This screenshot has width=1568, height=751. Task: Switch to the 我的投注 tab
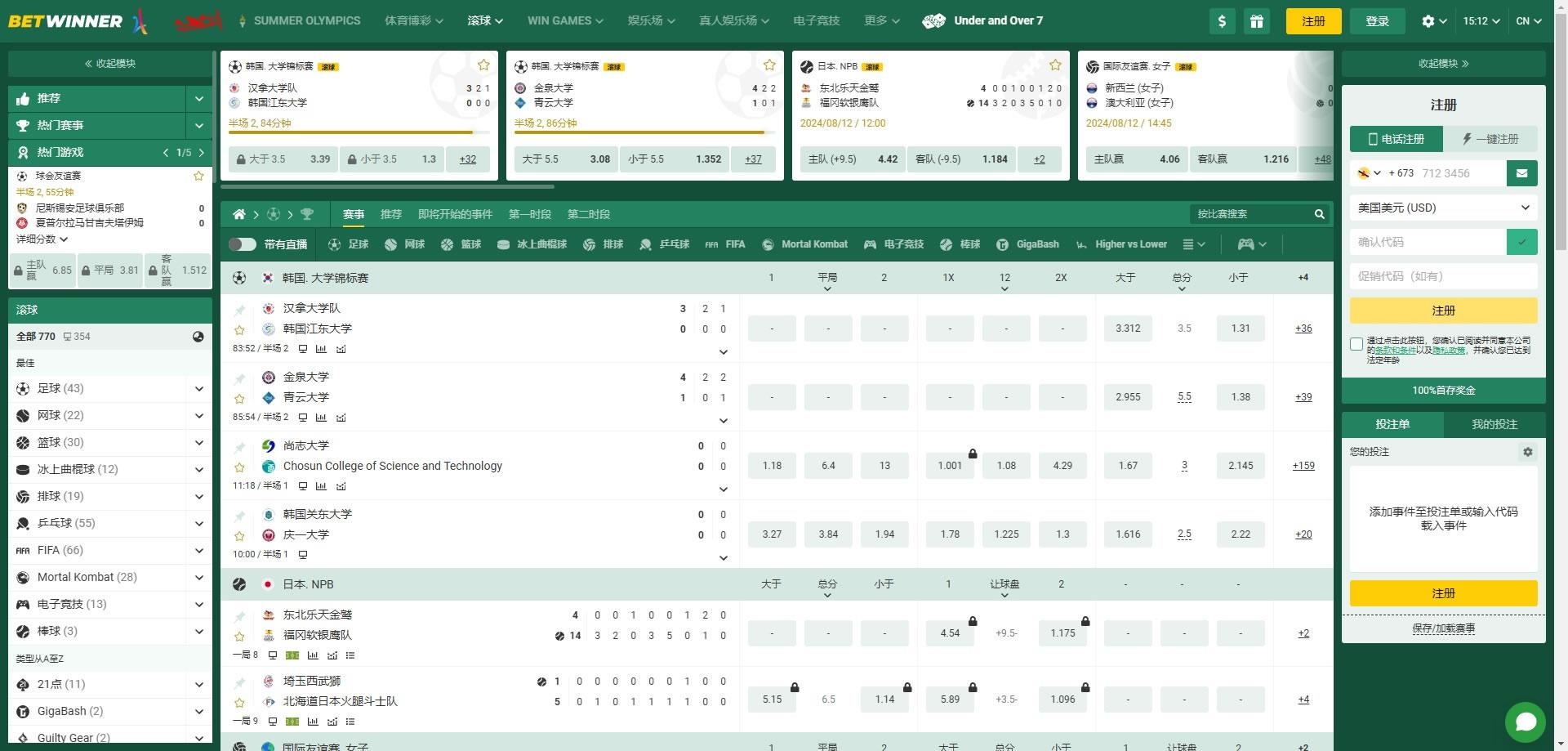pyautogui.click(x=1494, y=424)
